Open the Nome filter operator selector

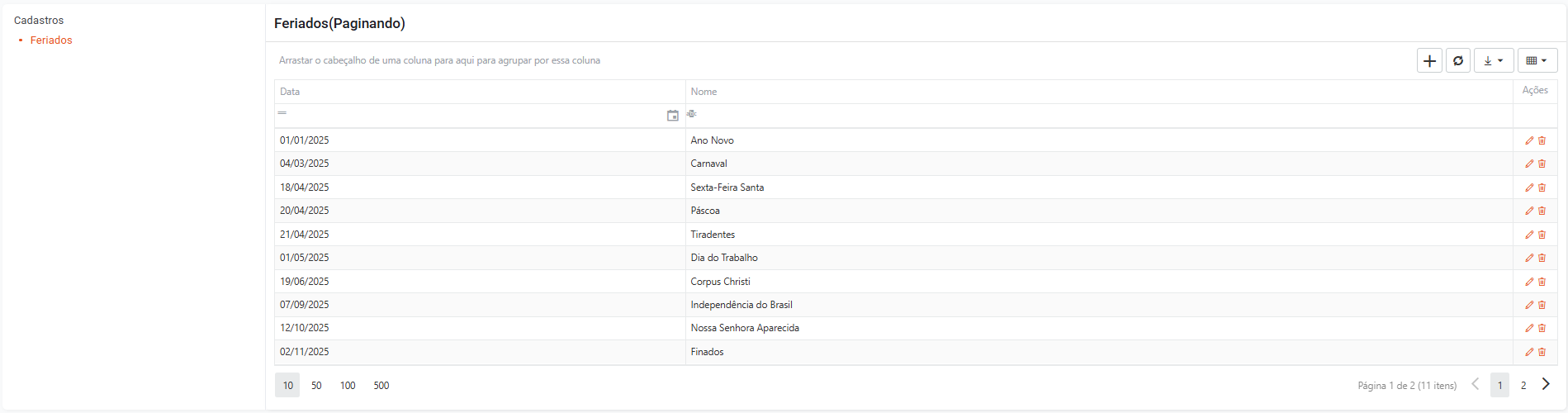[692, 113]
